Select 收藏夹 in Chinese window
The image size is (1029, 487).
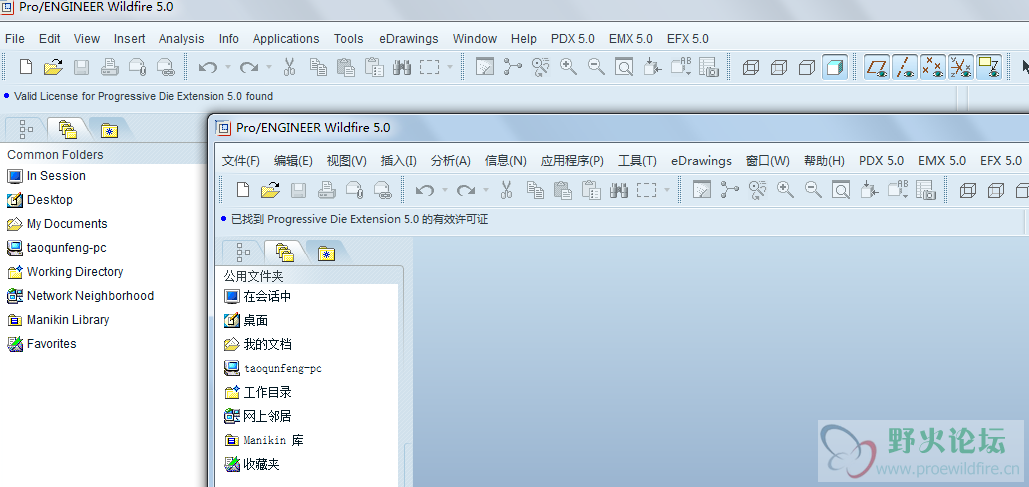tap(252, 464)
